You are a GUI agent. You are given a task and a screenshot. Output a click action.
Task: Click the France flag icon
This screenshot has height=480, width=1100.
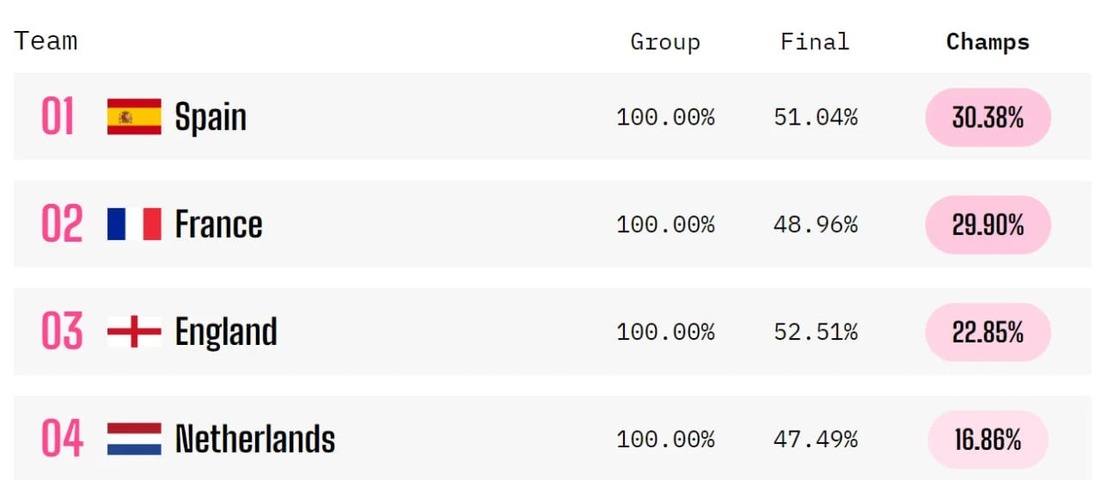click(134, 224)
